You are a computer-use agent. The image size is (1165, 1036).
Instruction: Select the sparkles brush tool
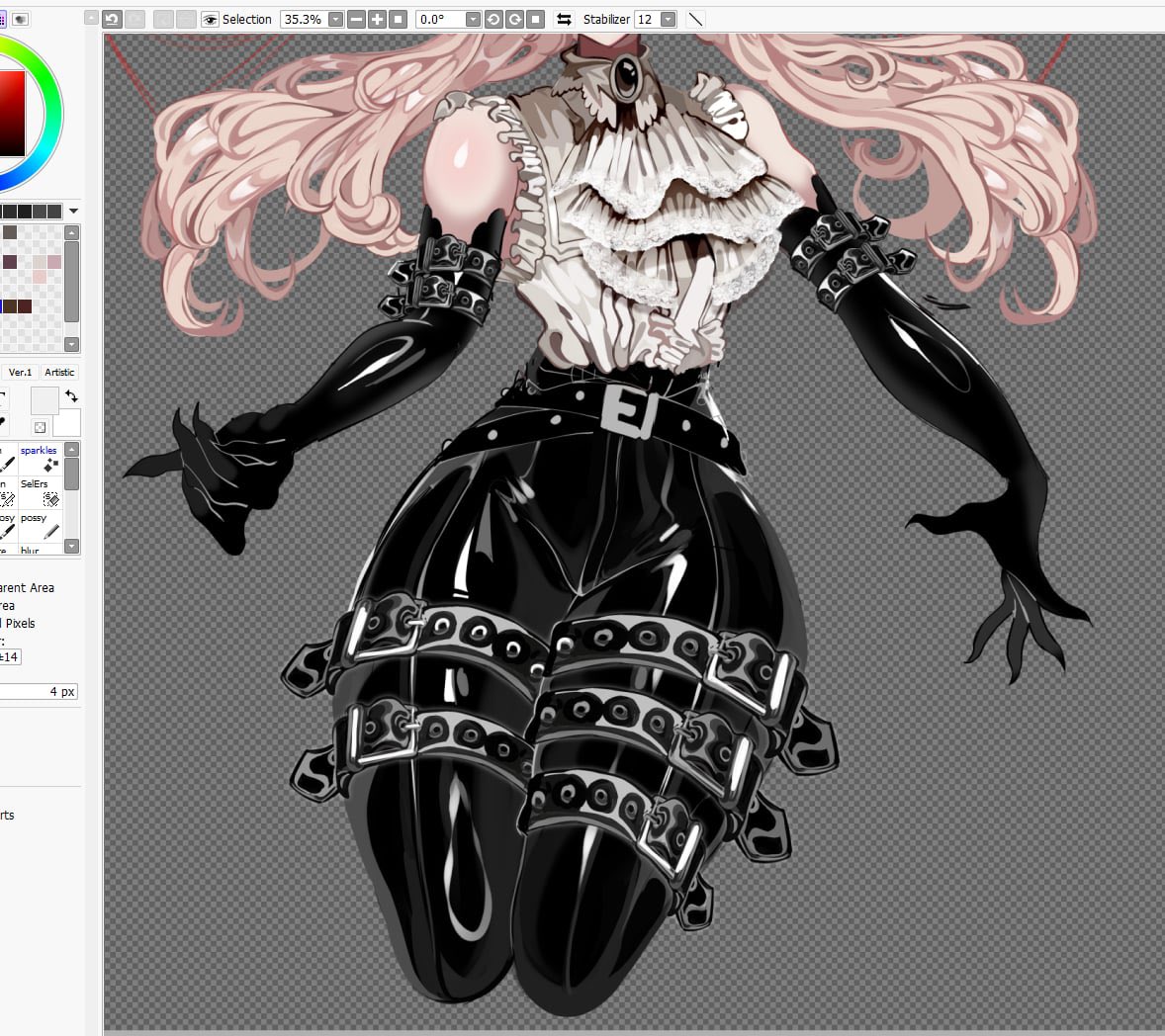[x=41, y=460]
